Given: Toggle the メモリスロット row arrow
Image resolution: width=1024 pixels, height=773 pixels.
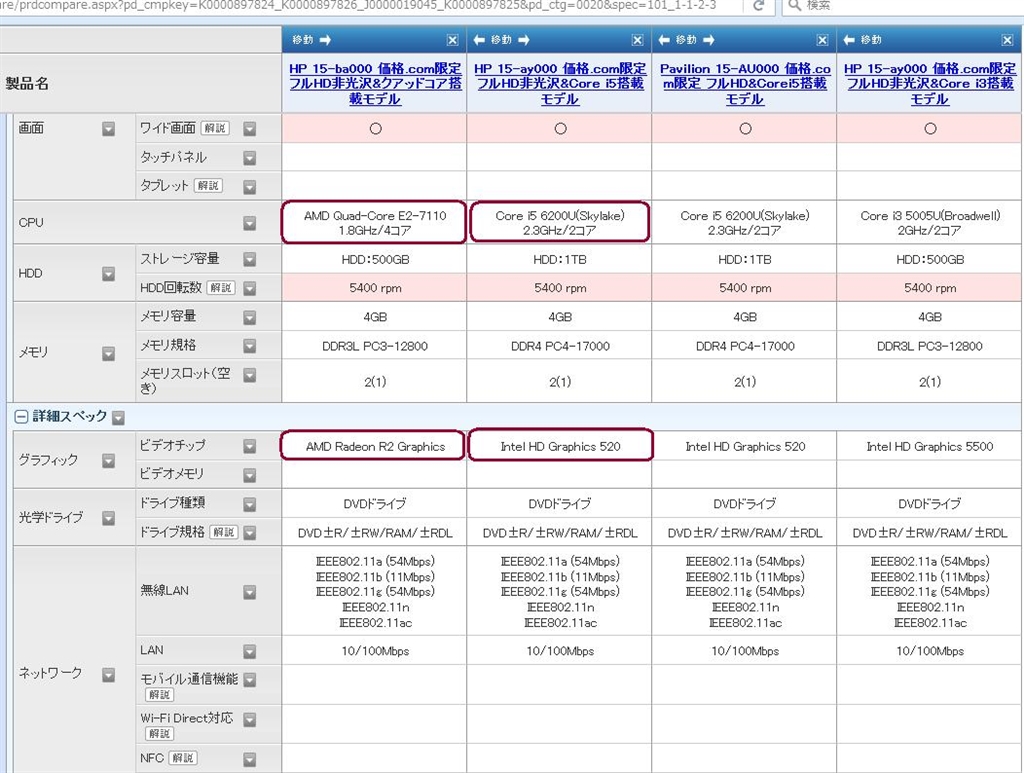Looking at the screenshot, I should pyautogui.click(x=249, y=375).
